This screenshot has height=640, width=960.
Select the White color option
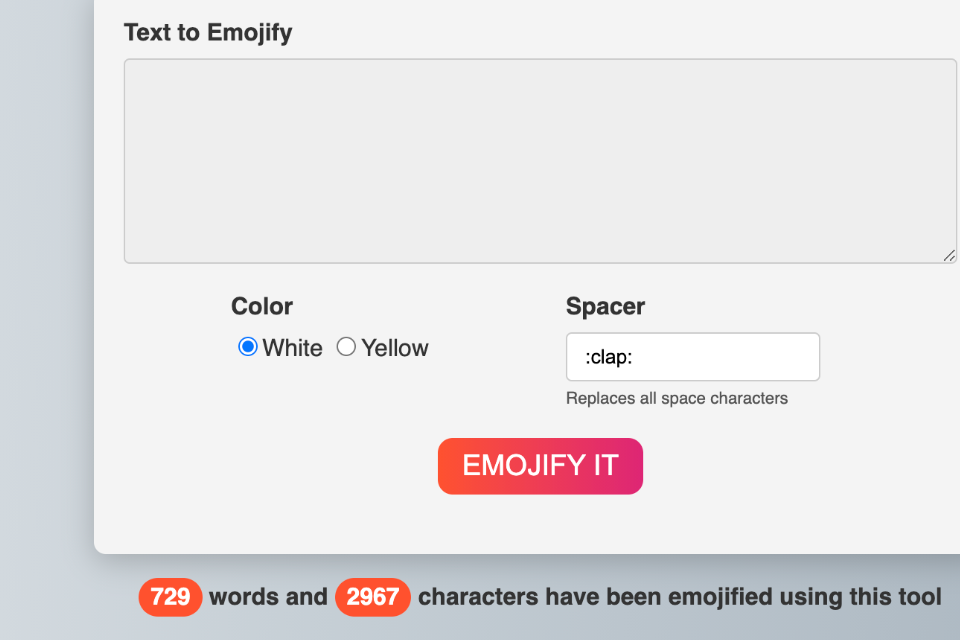click(x=247, y=347)
